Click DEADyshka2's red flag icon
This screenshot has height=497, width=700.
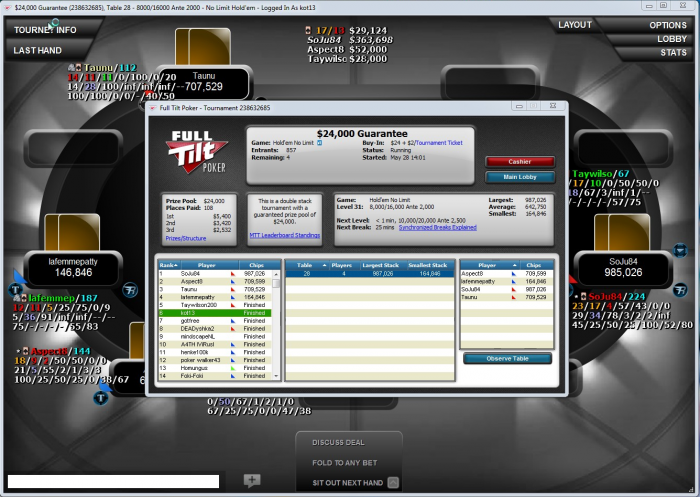(233, 329)
